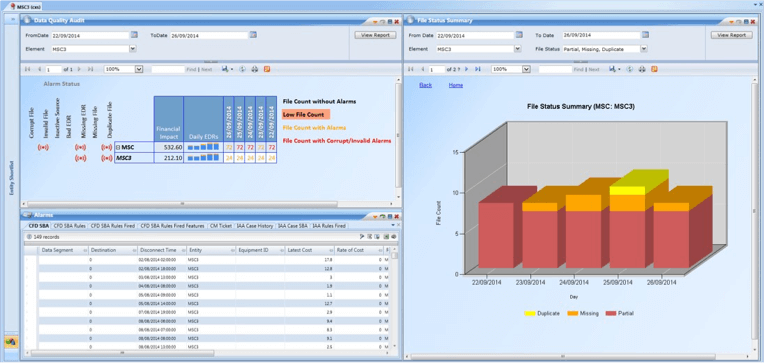This screenshot has width=764, height=363.
Task: Click the Partial red legend swatch
Action: click(611, 313)
